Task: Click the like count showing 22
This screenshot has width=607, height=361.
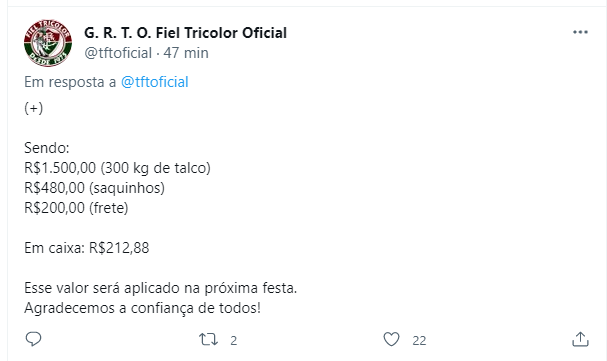Action: [419, 340]
